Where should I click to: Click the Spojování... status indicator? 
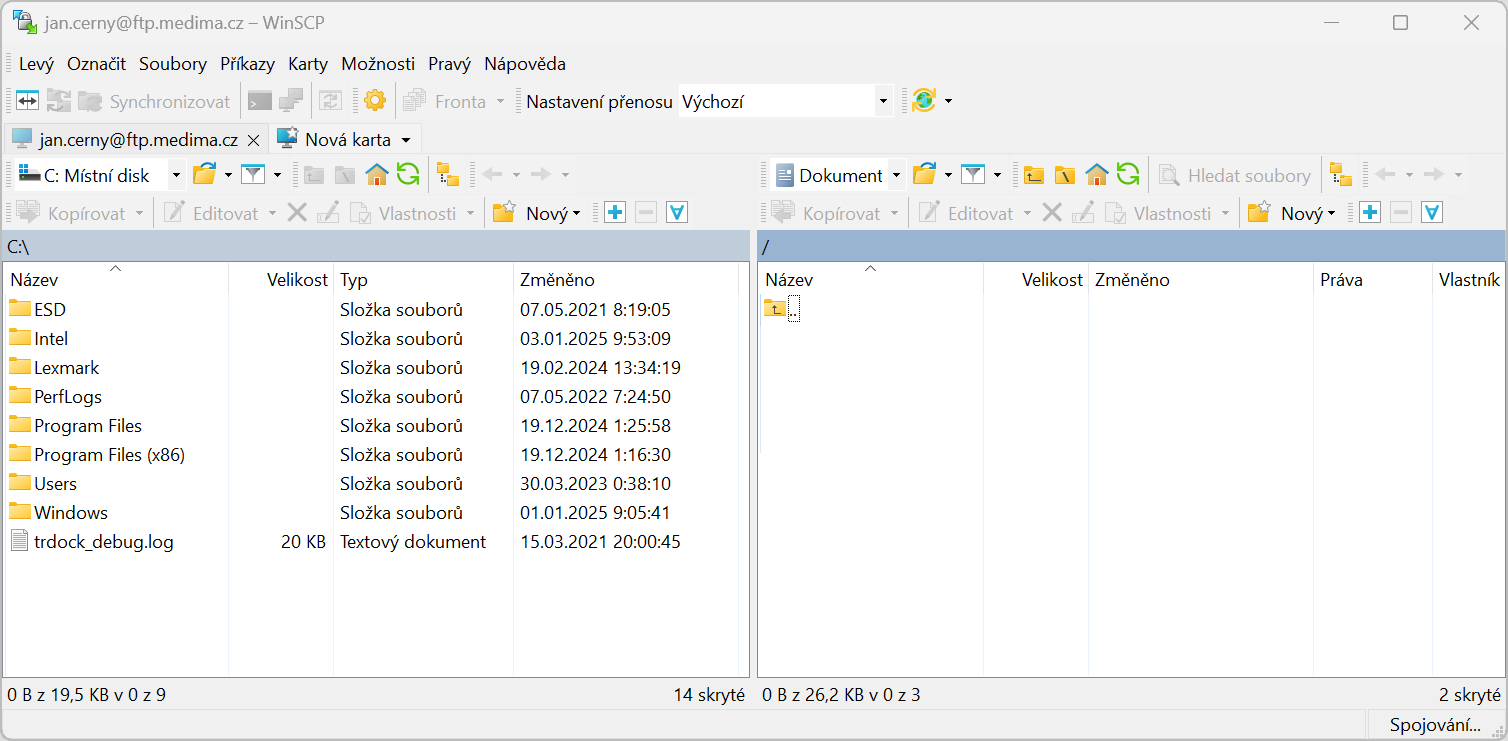click(1434, 725)
